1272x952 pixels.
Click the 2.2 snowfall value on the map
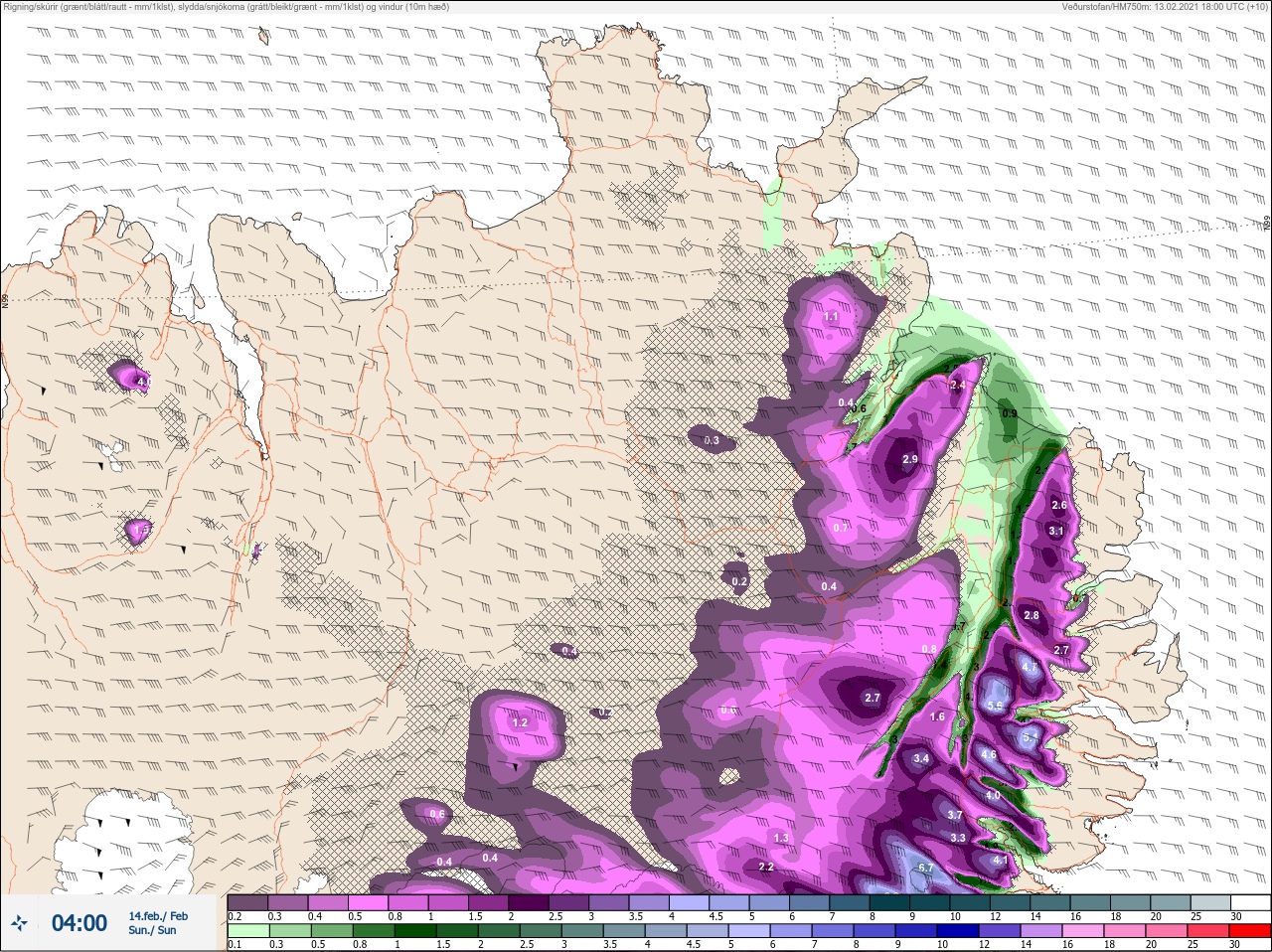coord(766,867)
